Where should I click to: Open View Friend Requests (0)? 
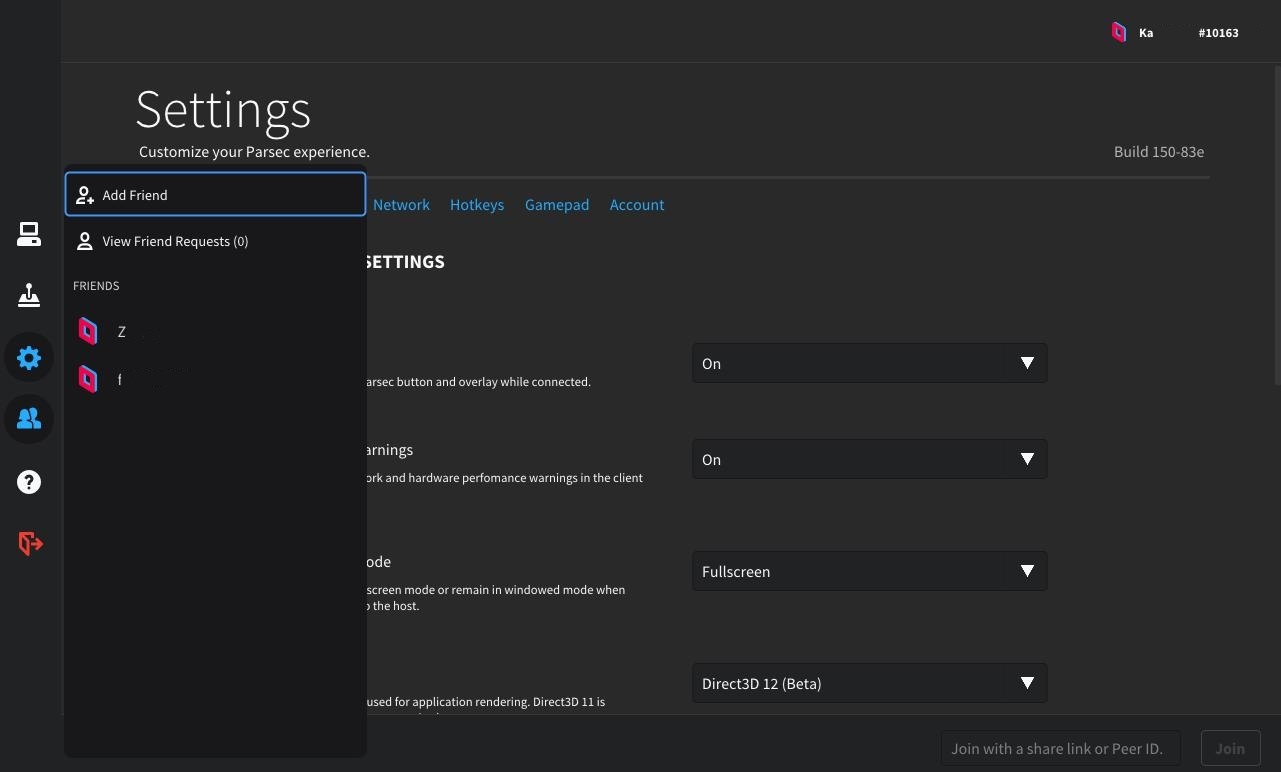[215, 241]
